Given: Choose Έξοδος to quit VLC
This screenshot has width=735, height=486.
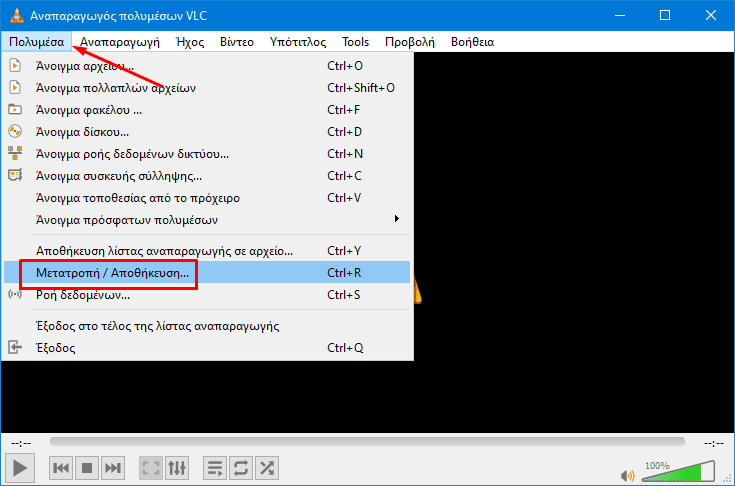Looking at the screenshot, I should click(x=207, y=348).
